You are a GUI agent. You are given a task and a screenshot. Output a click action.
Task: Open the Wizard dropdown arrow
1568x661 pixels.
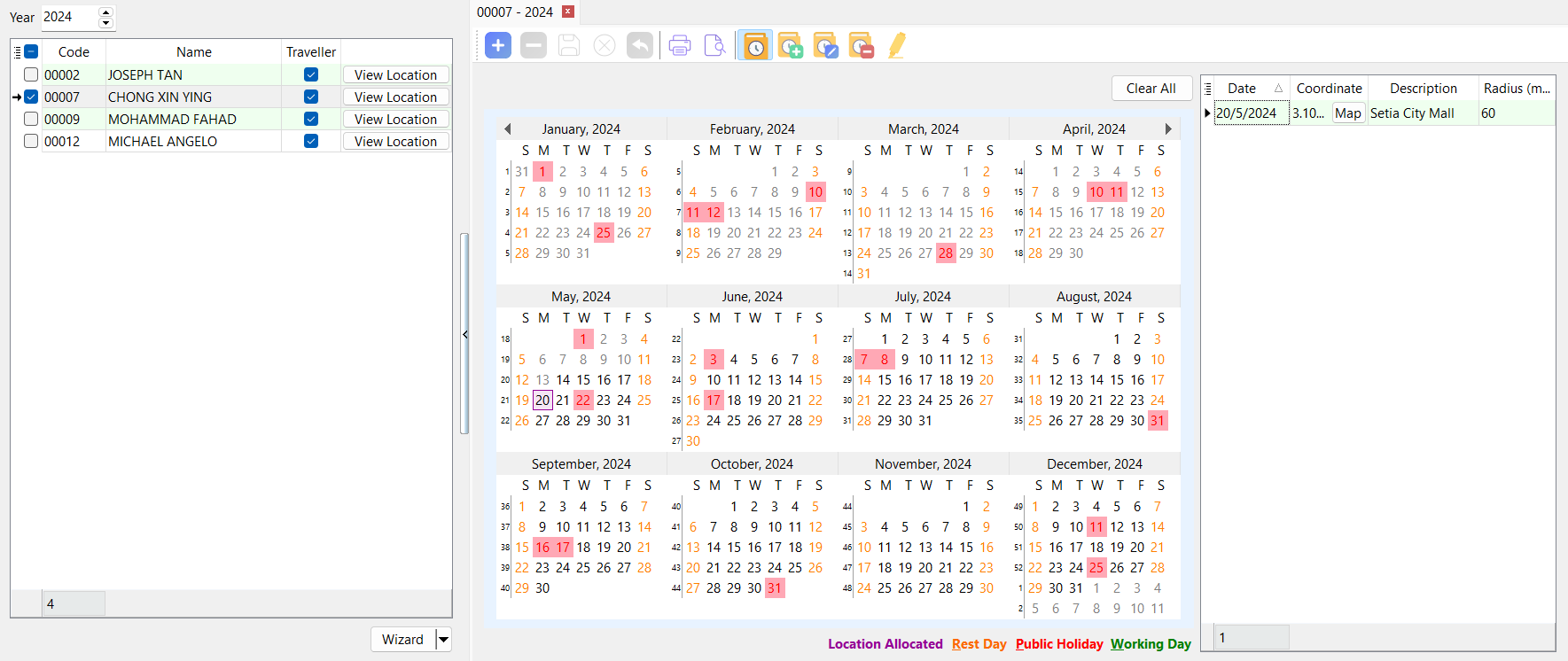444,640
